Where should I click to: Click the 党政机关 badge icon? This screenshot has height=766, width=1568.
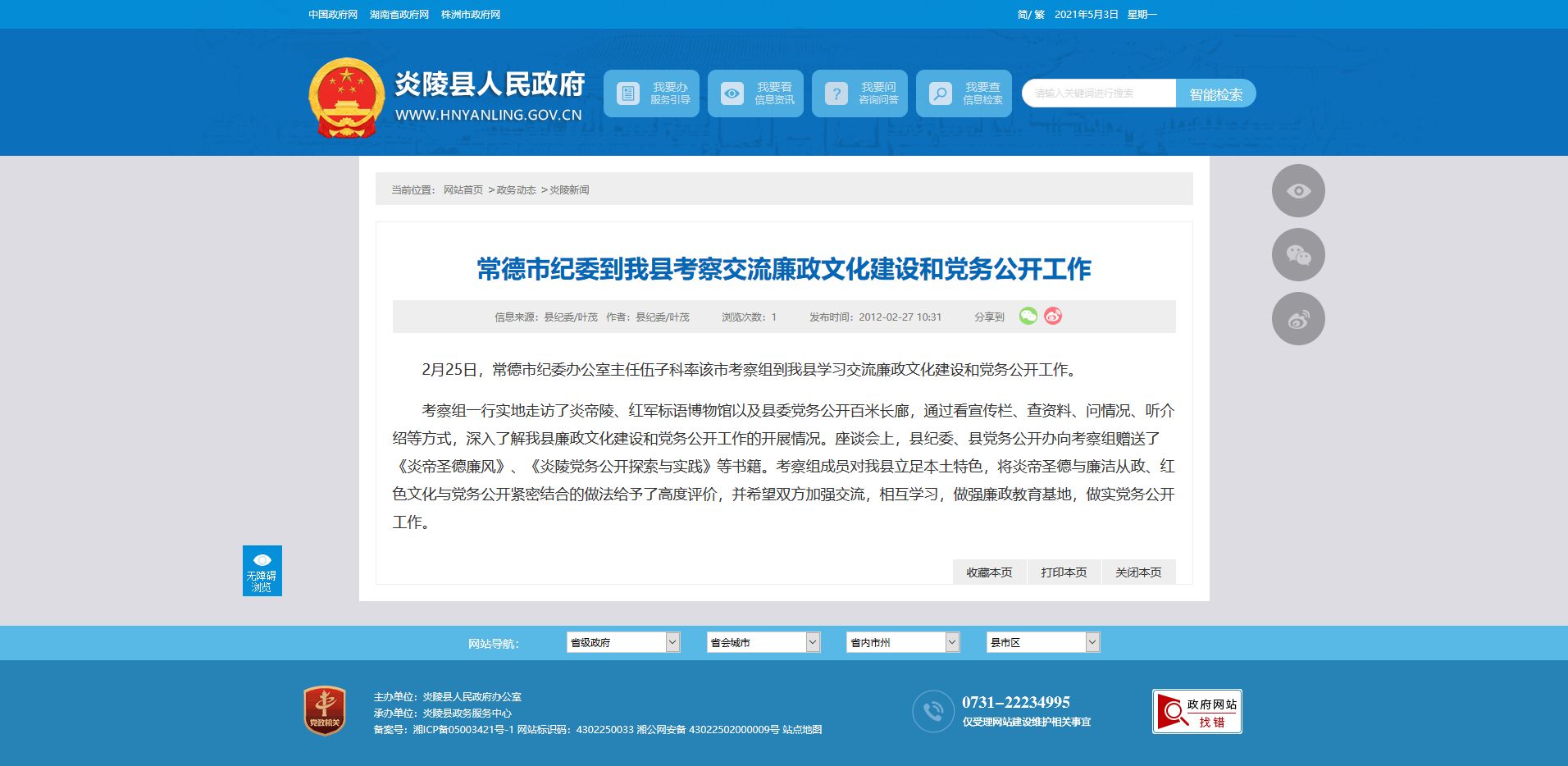click(x=325, y=710)
